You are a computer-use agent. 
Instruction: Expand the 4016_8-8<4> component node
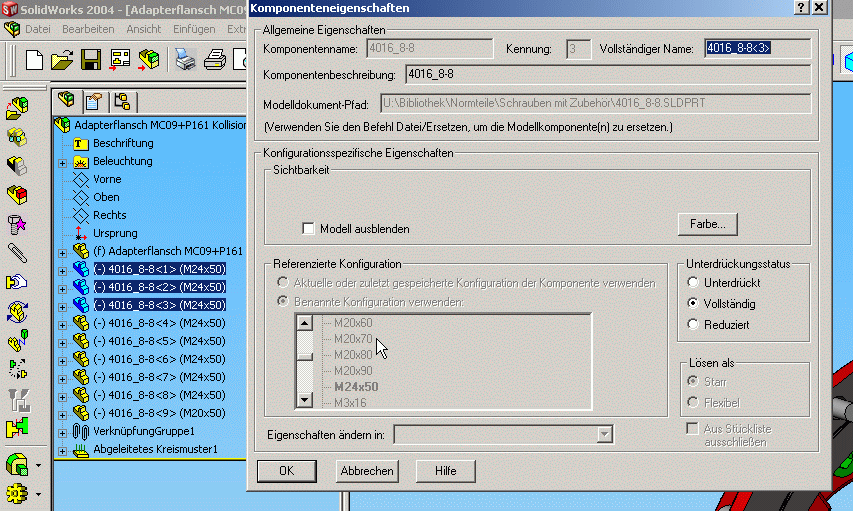(63, 325)
